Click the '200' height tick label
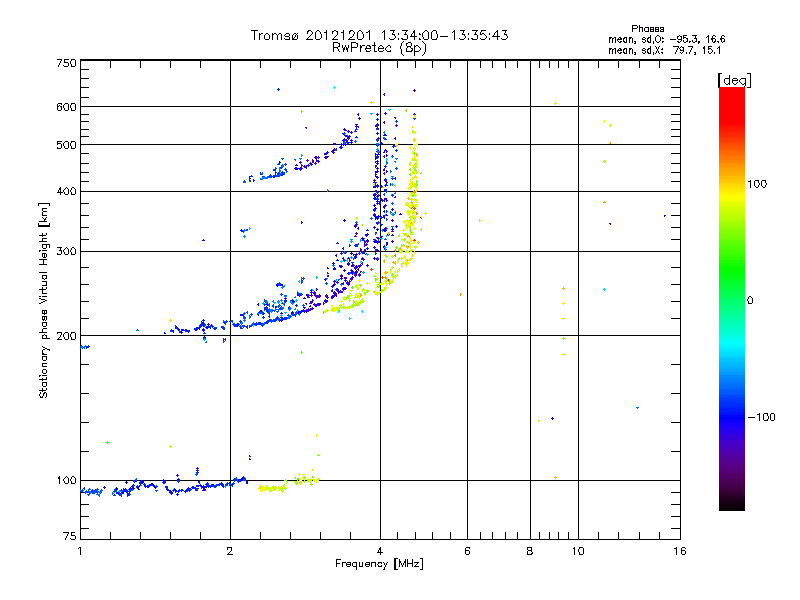Image resolution: width=800 pixels, height=600 pixels. coord(66,336)
